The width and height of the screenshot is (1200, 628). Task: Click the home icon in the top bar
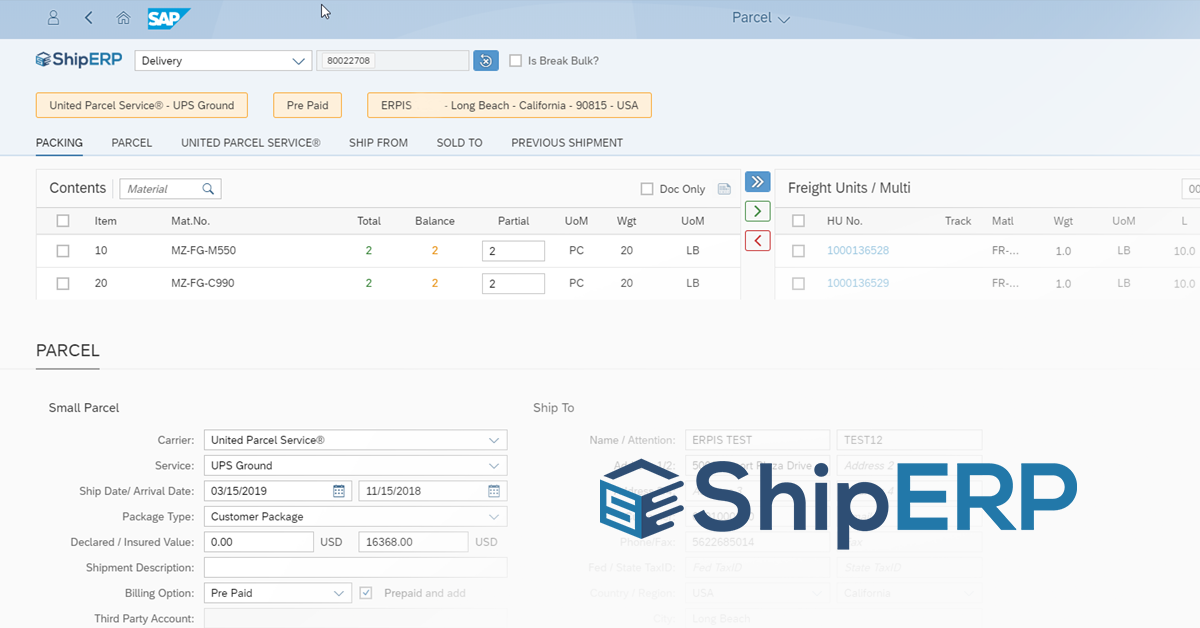pos(123,18)
